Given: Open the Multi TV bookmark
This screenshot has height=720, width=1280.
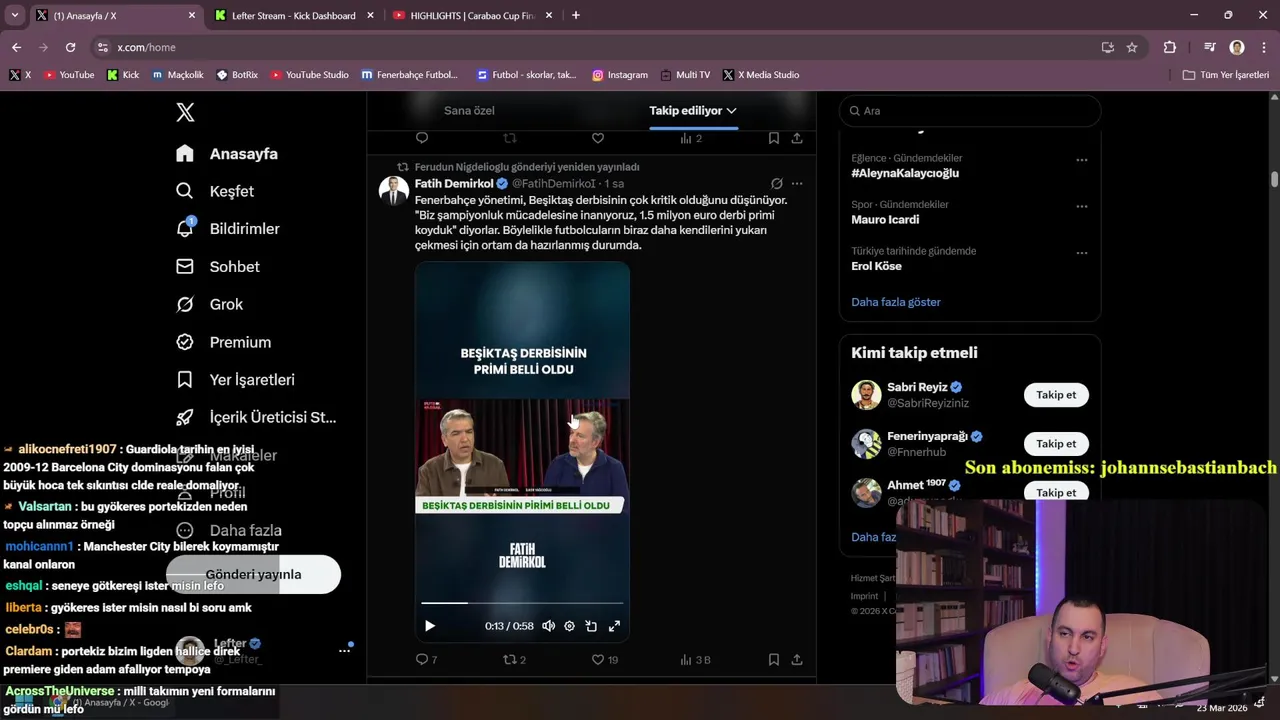Looking at the screenshot, I should point(685,75).
